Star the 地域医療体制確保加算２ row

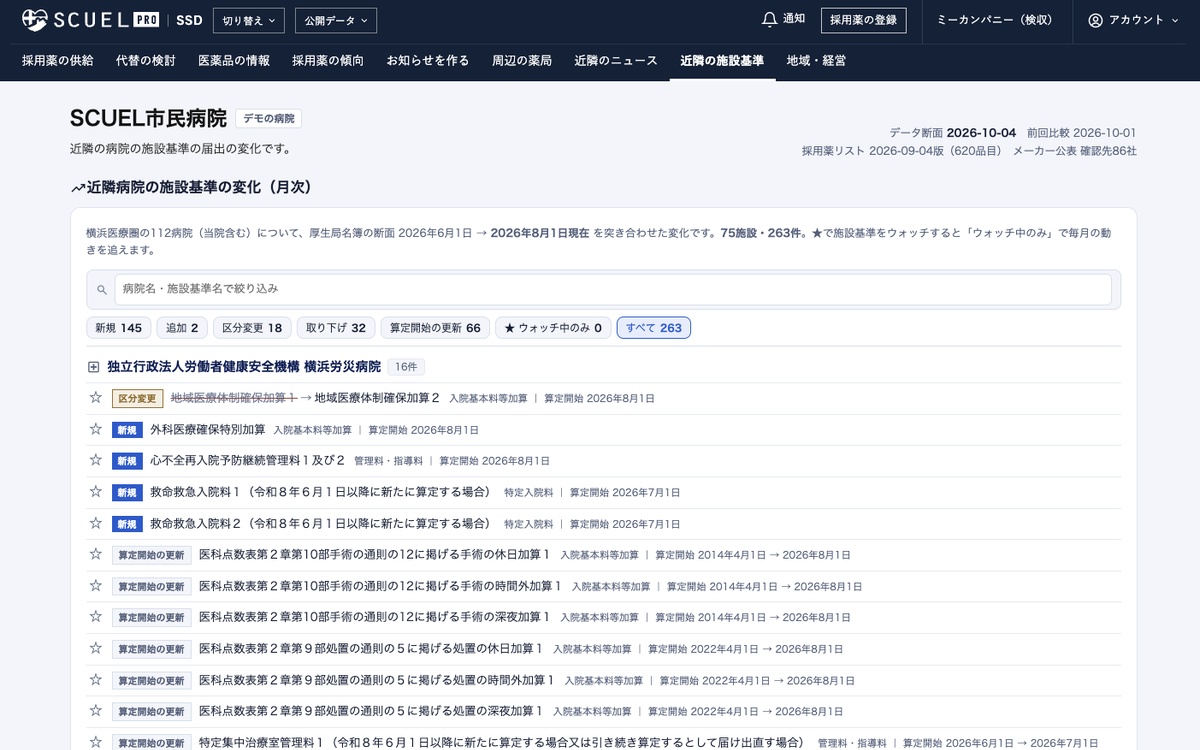96,398
